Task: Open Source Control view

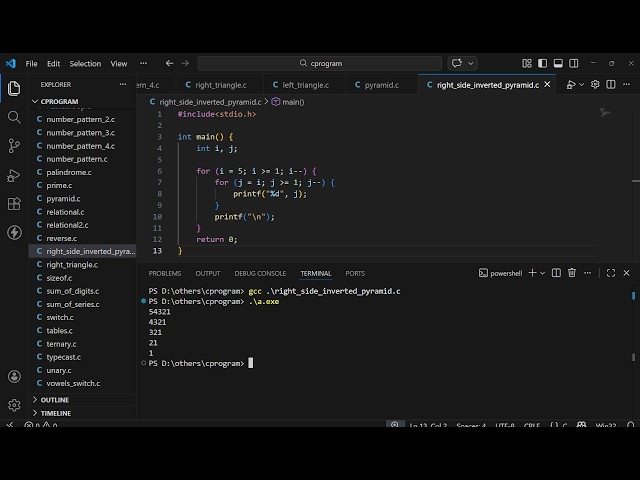Action: (14, 146)
